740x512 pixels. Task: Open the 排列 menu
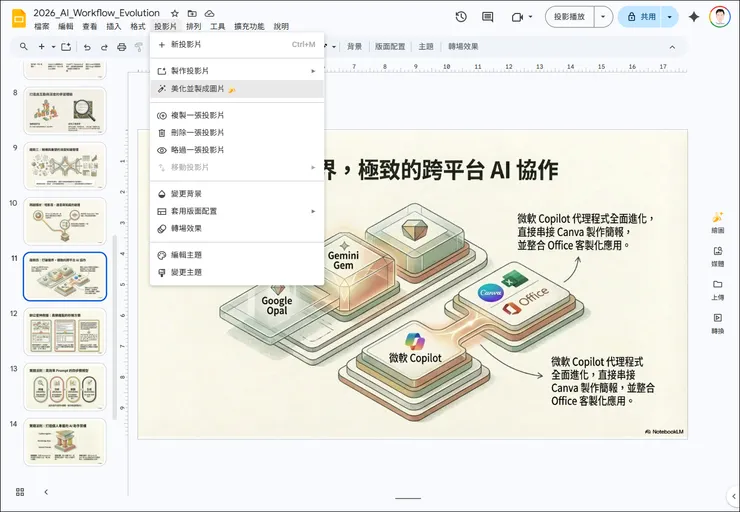pos(193,26)
